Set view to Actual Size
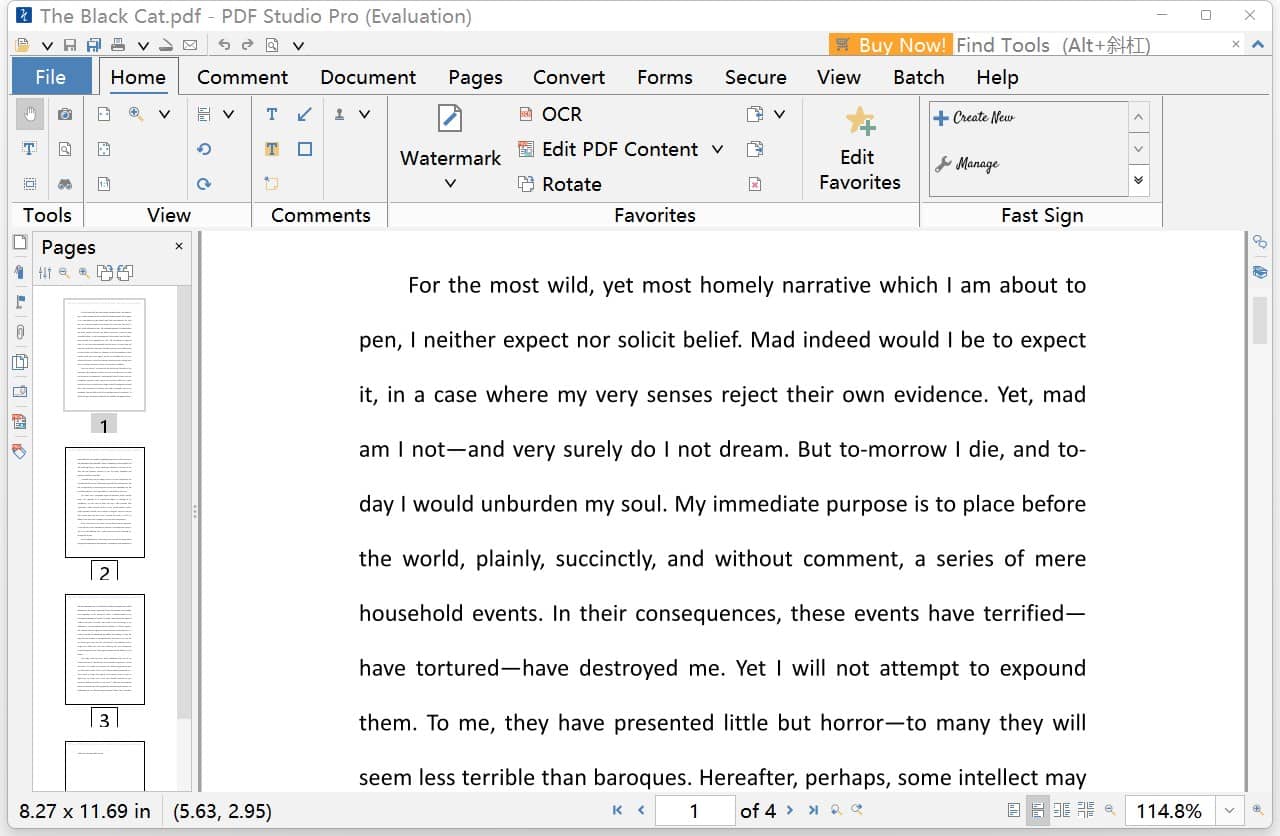Screen dimensions: 1280x836 104,184
